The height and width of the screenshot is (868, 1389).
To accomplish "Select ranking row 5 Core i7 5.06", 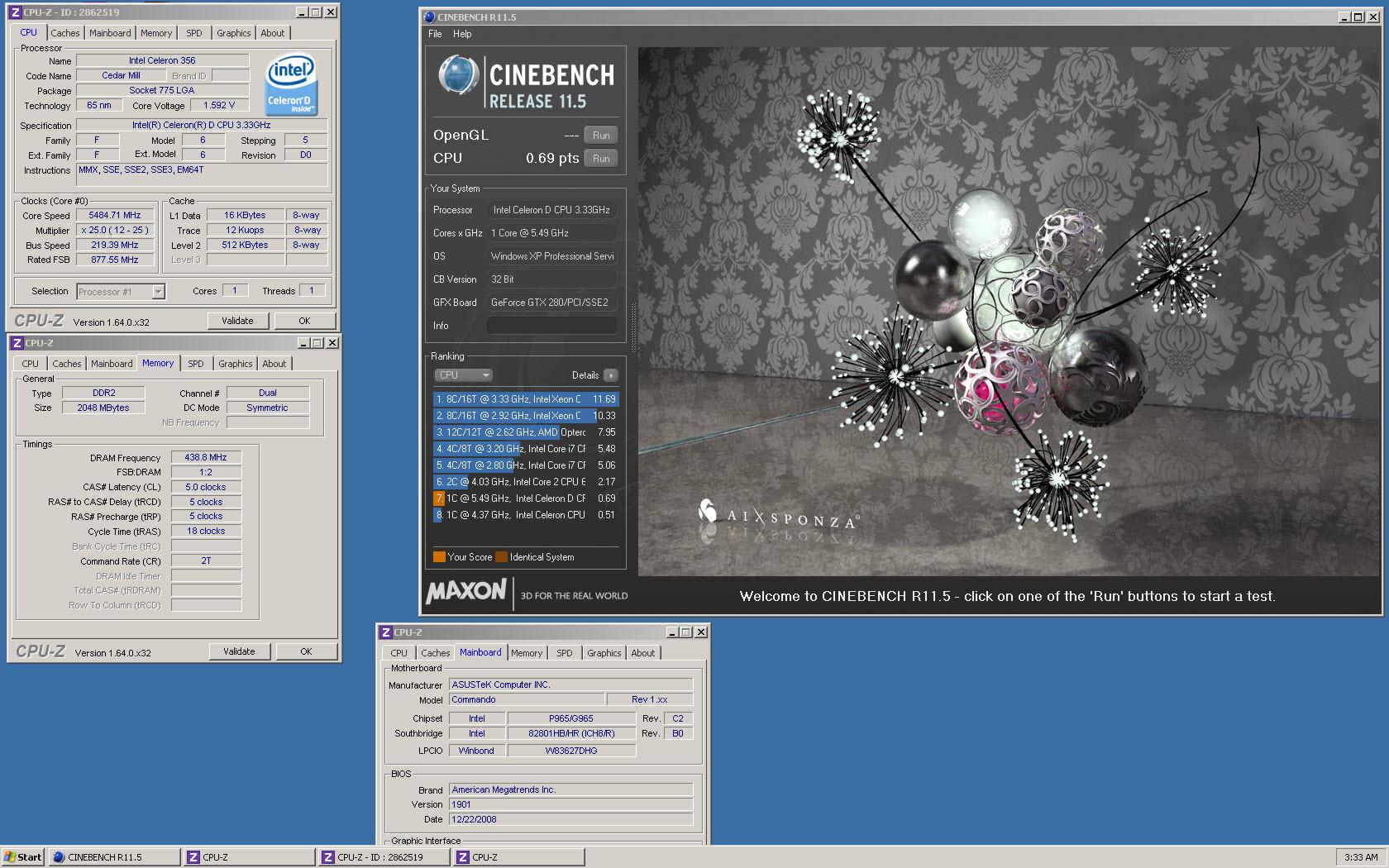I will [x=526, y=465].
